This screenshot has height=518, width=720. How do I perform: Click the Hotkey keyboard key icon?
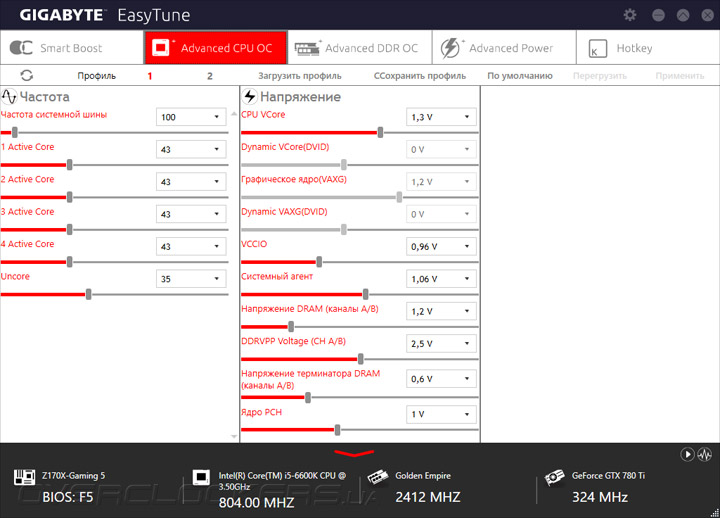pos(597,48)
